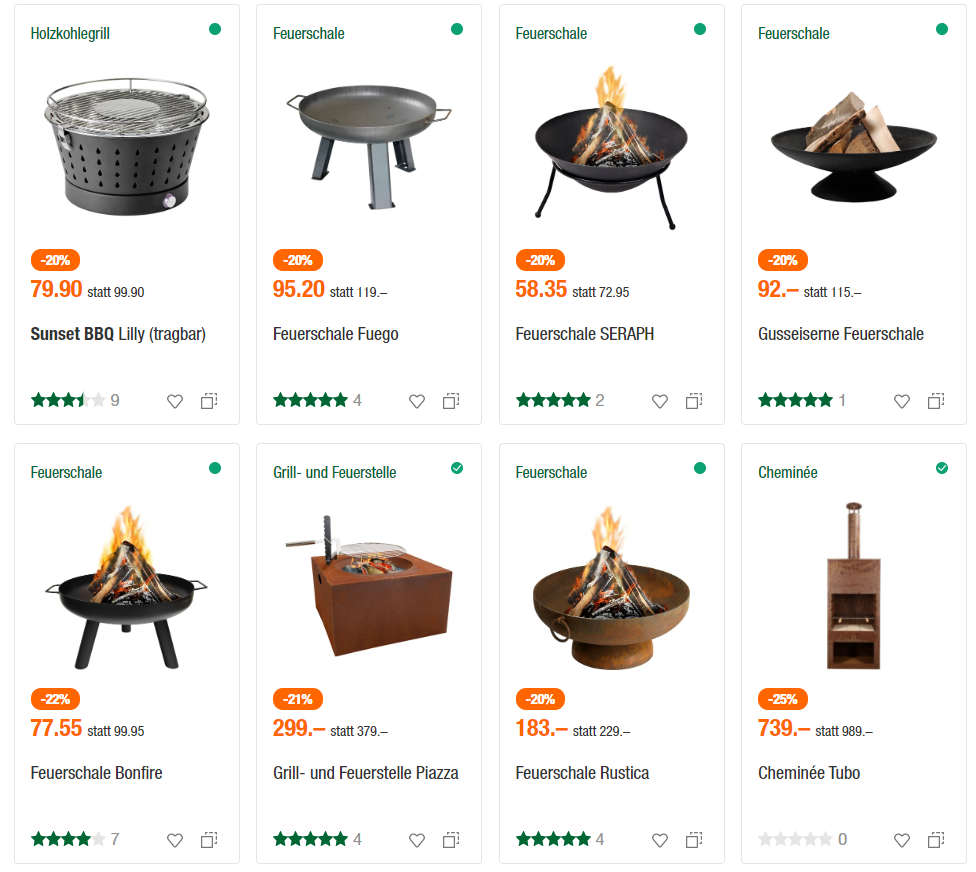Image resolution: width=976 pixels, height=872 pixels.
Task: Click compare icon for Cheminée Tubo
Action: point(936,840)
